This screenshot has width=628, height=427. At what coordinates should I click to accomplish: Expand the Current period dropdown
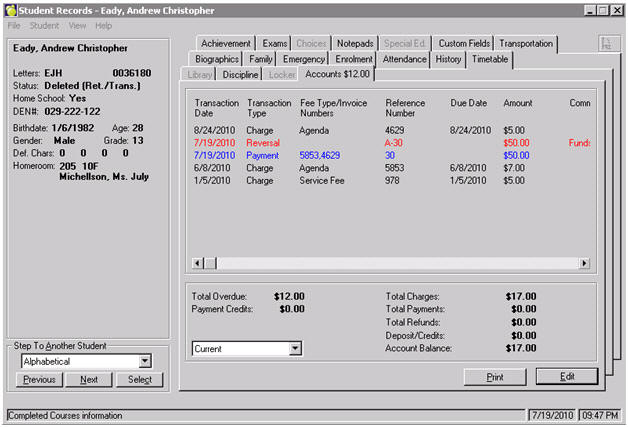(x=294, y=349)
